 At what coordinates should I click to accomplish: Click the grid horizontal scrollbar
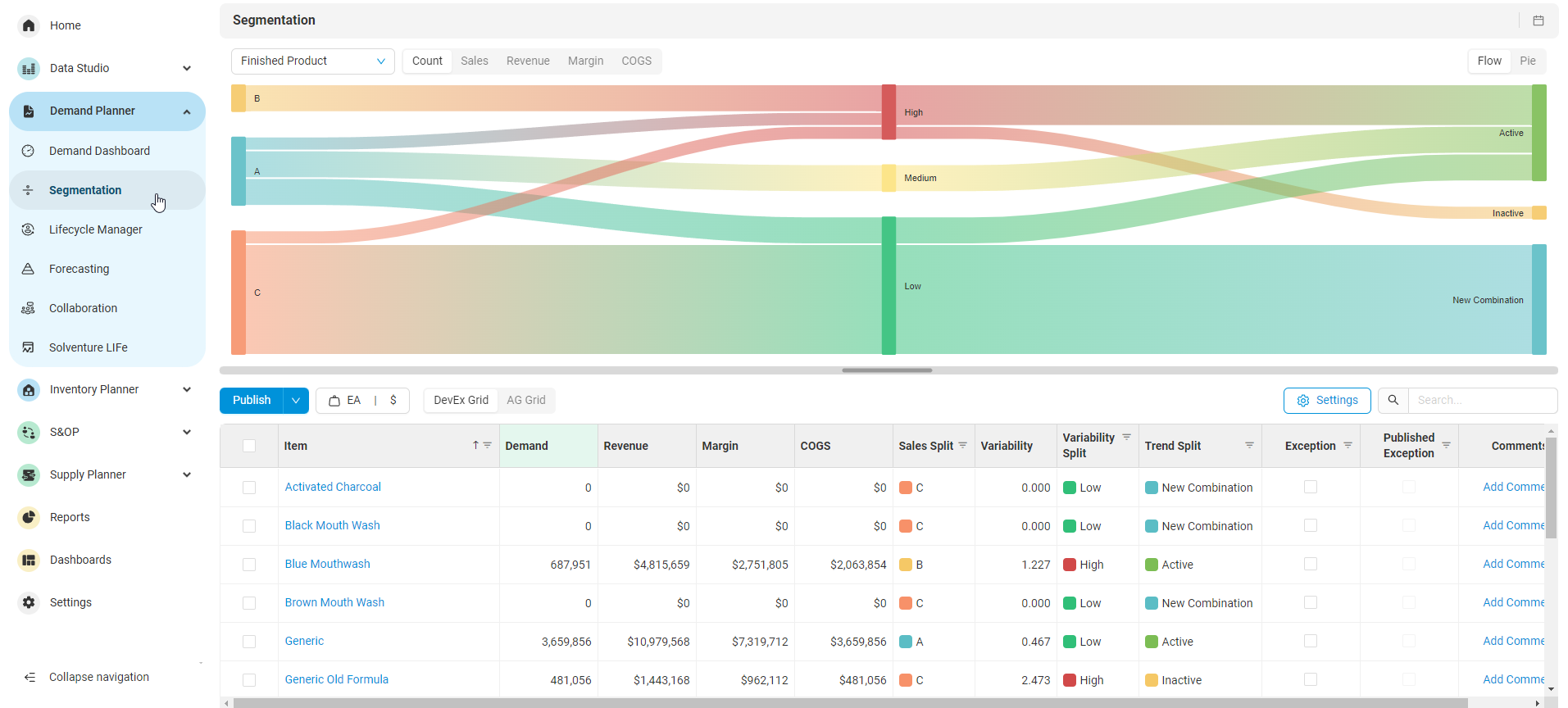coord(850,703)
